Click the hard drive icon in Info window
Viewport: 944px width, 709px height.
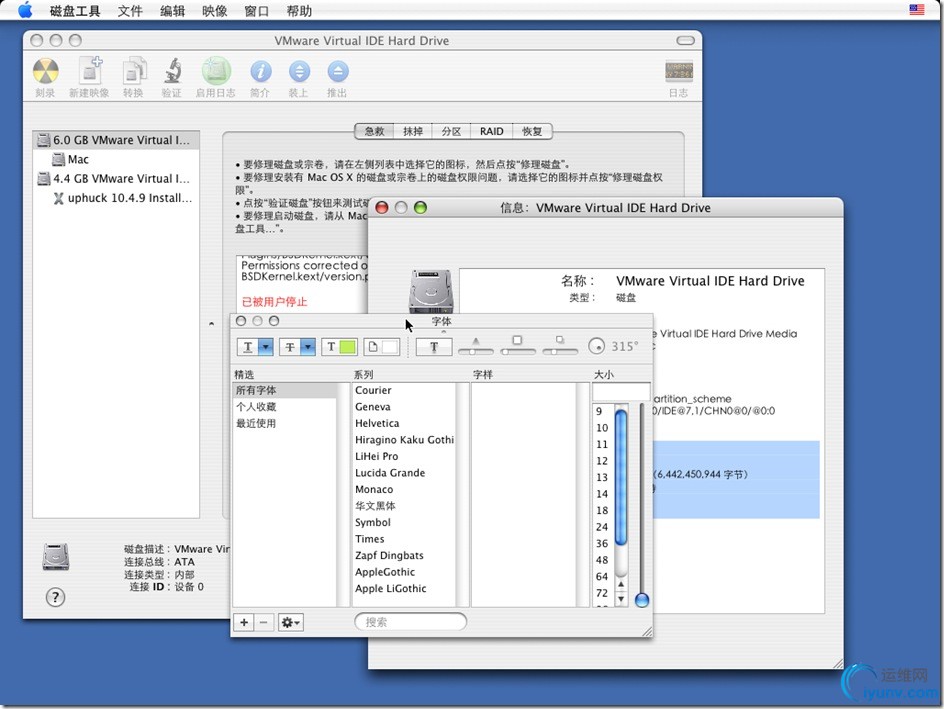pyautogui.click(x=430, y=291)
